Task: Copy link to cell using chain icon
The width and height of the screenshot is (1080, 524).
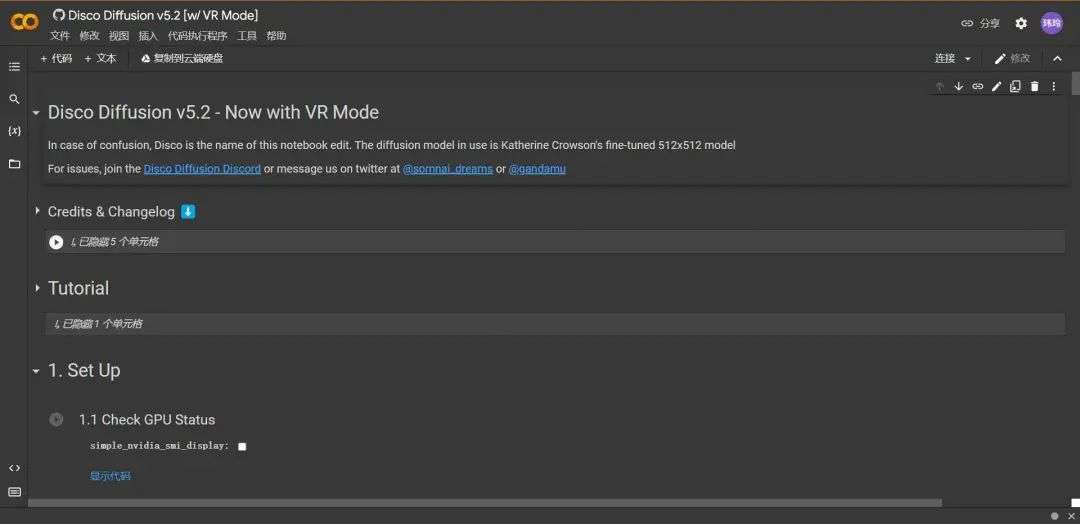Action: [x=977, y=86]
